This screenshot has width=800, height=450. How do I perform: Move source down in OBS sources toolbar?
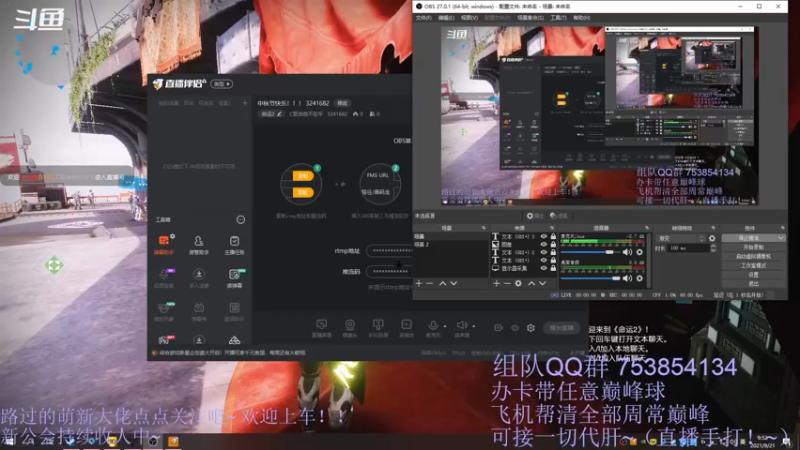coord(542,283)
